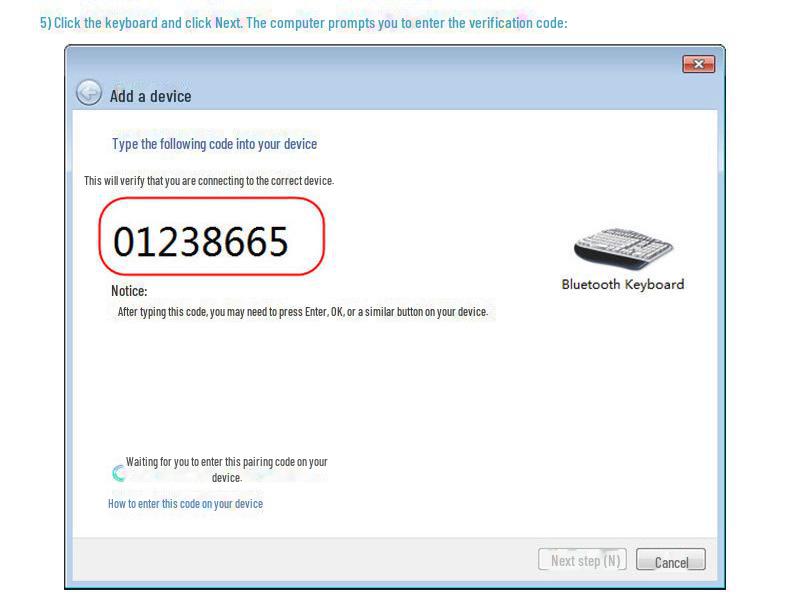Click the Waiting for you to enter message
The height and width of the screenshot is (593, 790).
pyautogui.click(x=227, y=470)
